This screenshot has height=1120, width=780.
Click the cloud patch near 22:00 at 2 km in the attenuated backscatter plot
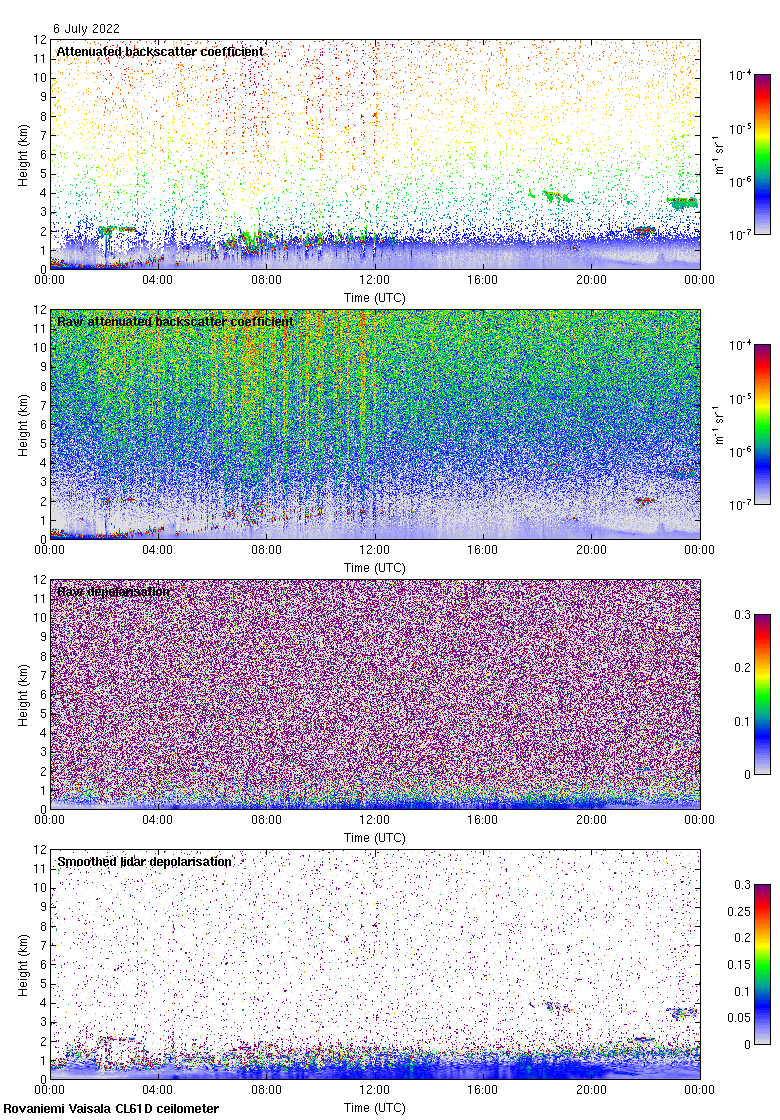tap(645, 230)
